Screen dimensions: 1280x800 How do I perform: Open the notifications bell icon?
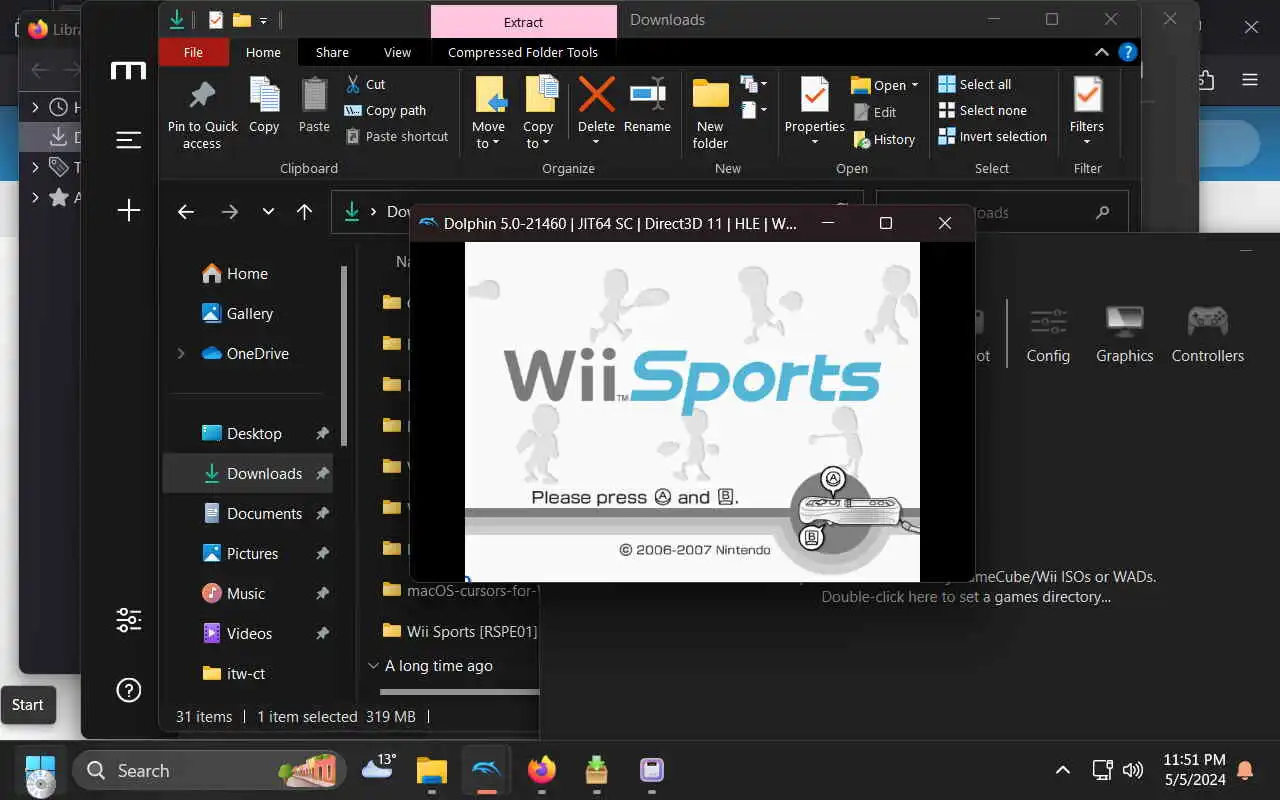[x=1245, y=770]
